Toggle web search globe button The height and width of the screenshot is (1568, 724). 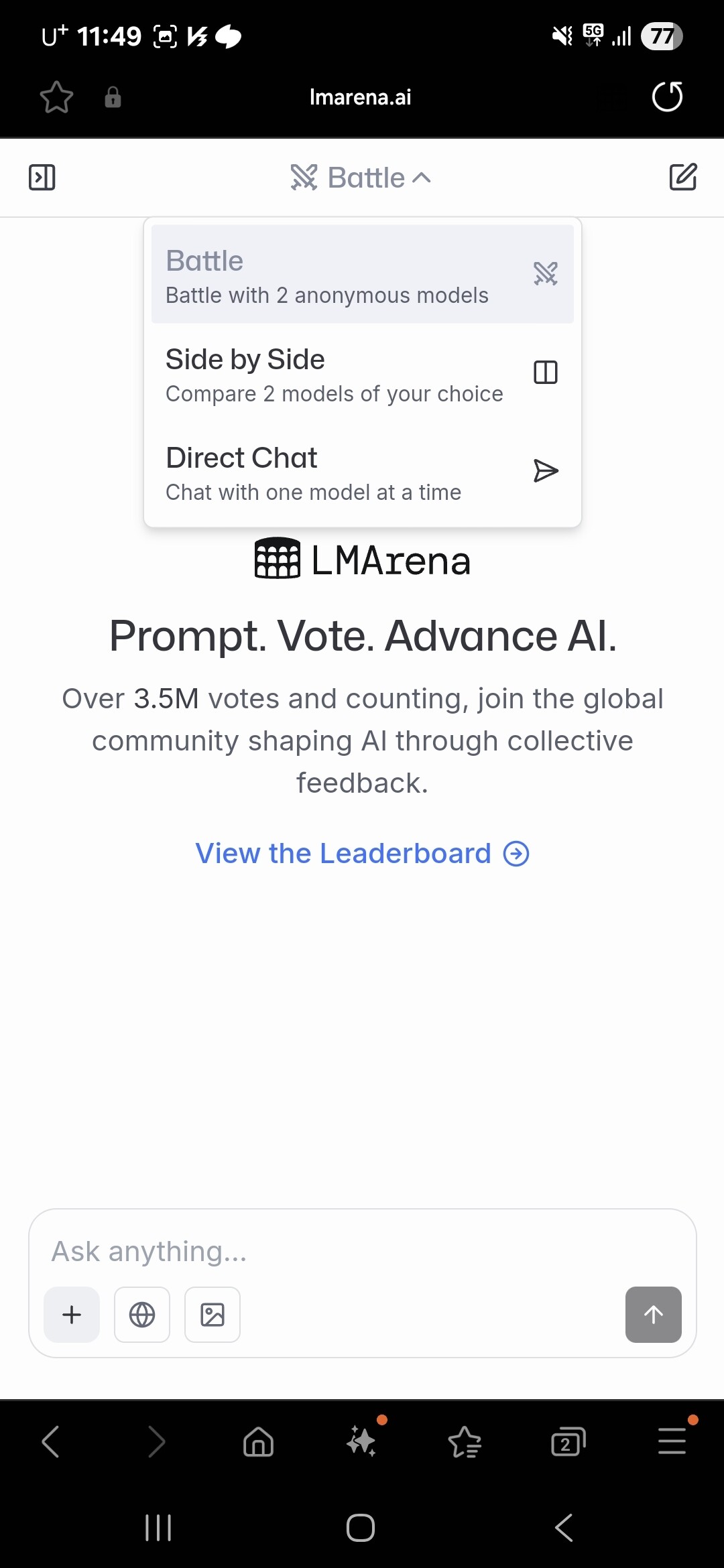point(142,1315)
